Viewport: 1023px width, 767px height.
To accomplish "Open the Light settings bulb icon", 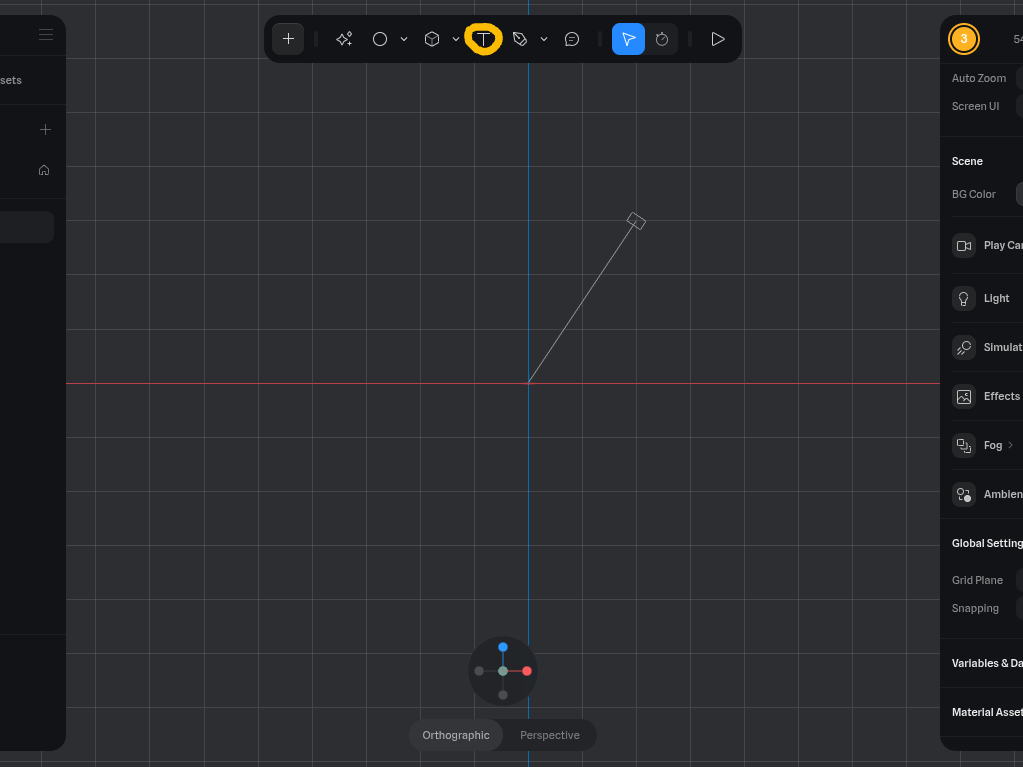I will point(964,299).
